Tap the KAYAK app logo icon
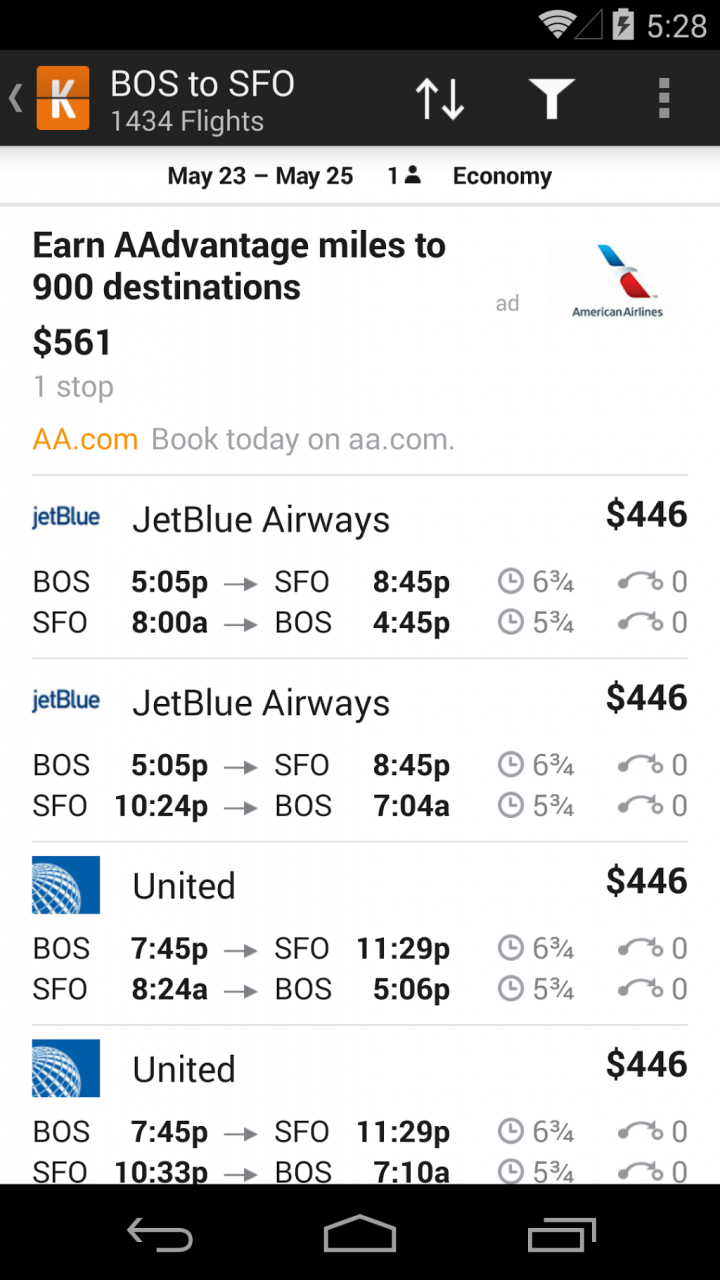Viewport: 720px width, 1280px height. [63, 98]
